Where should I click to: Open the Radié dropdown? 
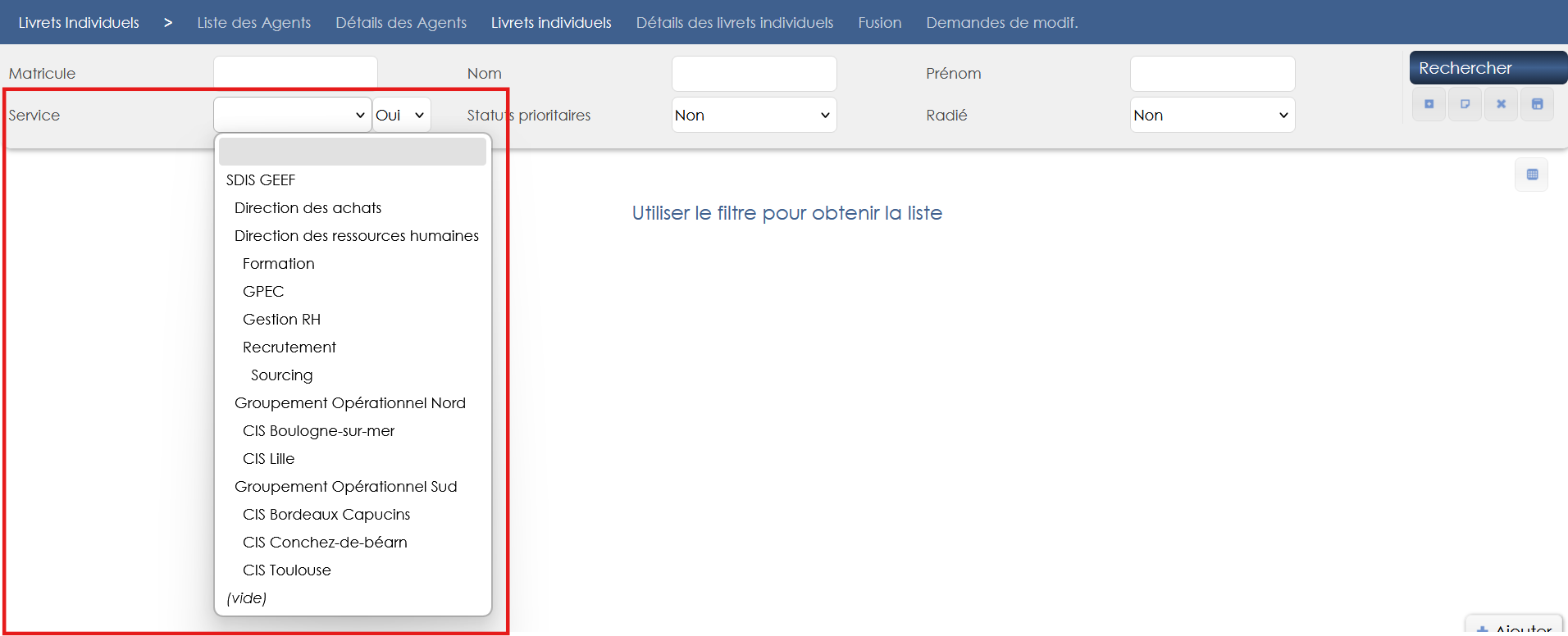click(1211, 116)
